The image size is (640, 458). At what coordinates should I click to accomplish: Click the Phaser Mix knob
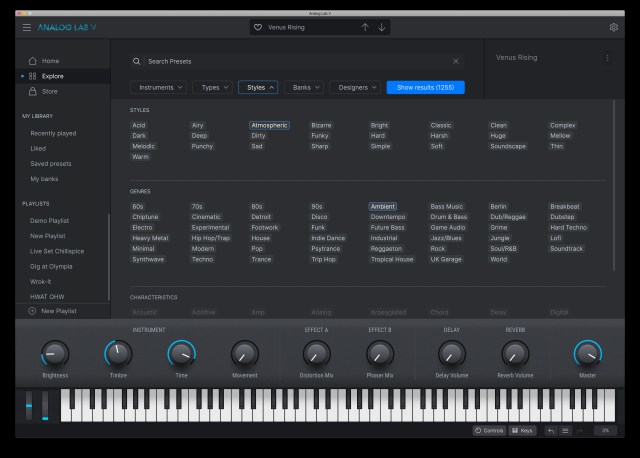380,354
